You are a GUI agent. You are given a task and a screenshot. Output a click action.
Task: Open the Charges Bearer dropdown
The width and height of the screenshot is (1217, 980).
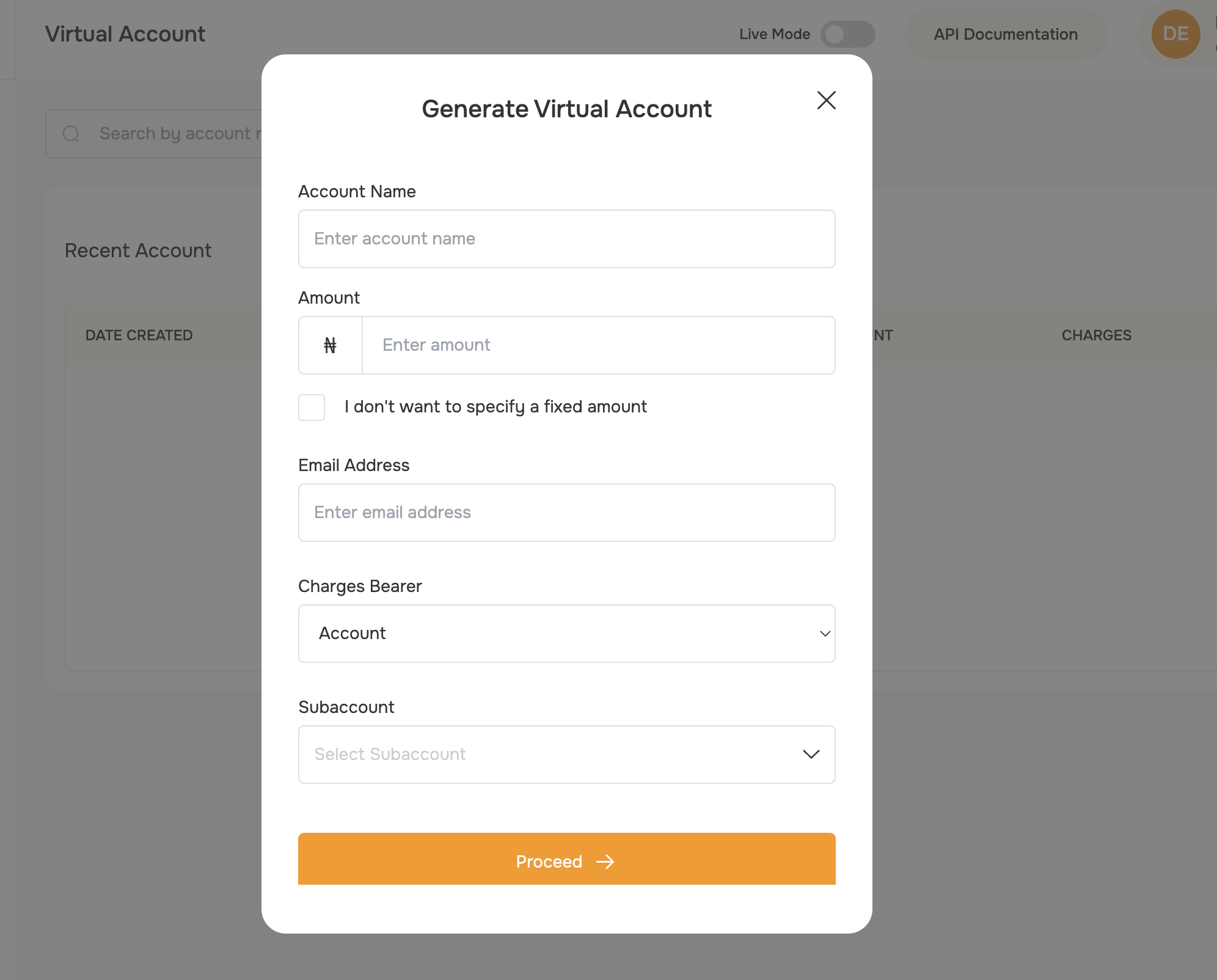click(x=566, y=634)
